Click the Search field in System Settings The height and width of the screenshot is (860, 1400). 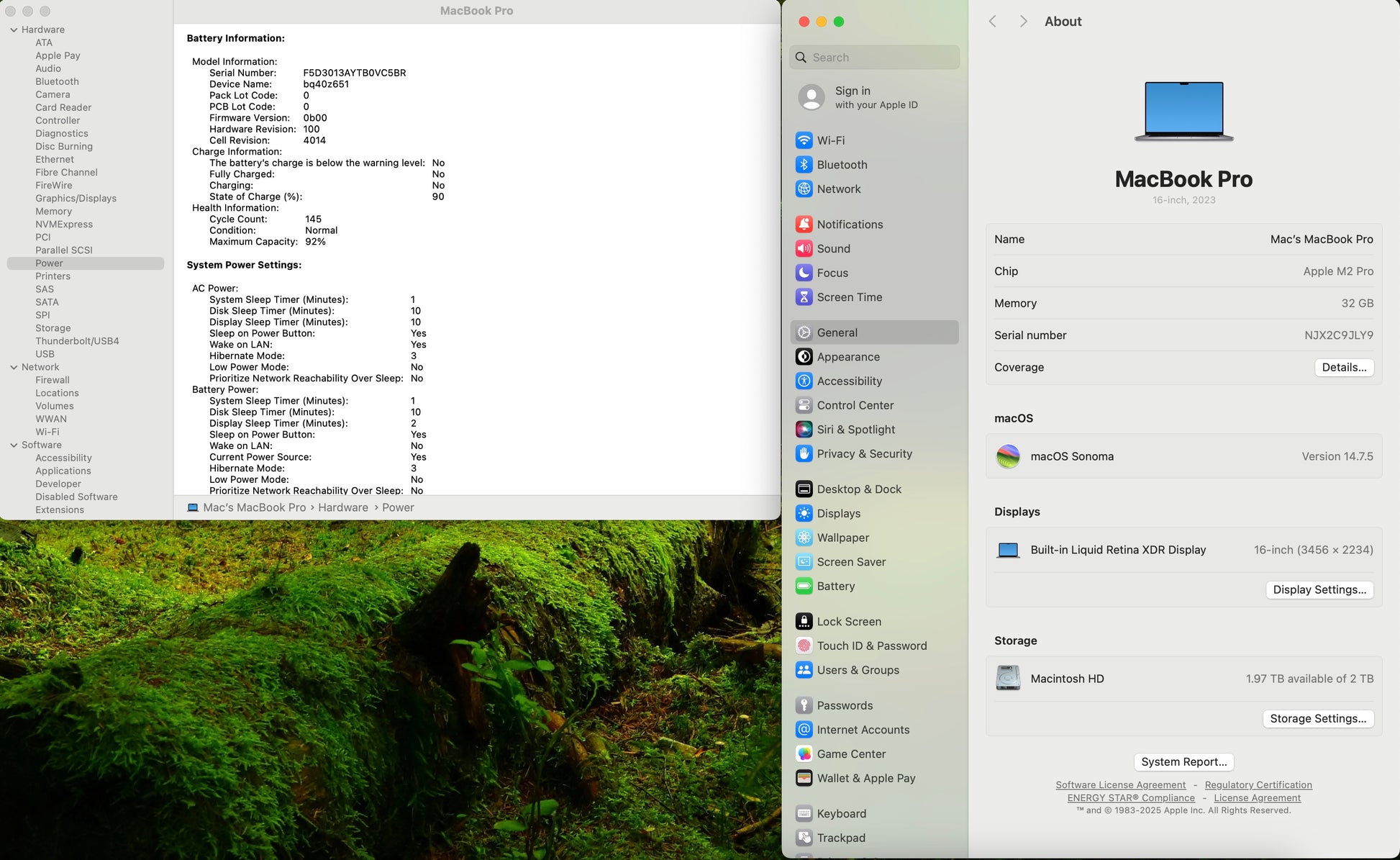click(874, 58)
